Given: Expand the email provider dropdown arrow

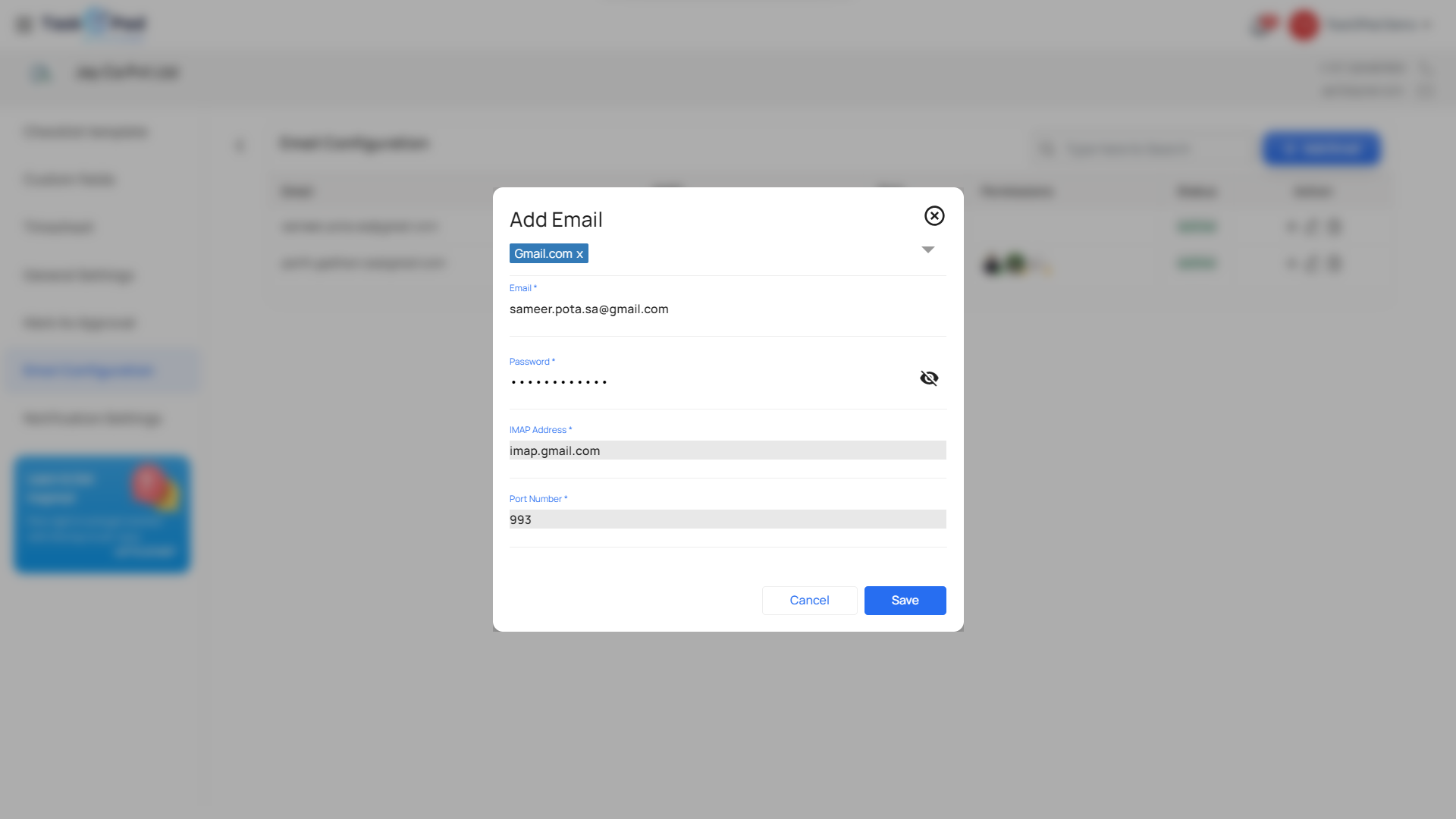Looking at the screenshot, I should click(x=927, y=249).
